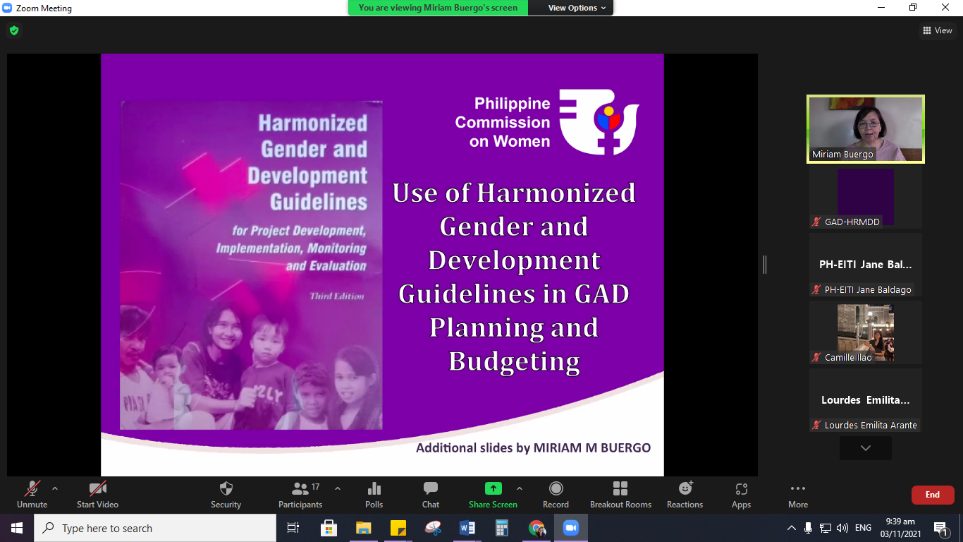Open the notification center icon
The width and height of the screenshot is (963, 542).
[941, 528]
